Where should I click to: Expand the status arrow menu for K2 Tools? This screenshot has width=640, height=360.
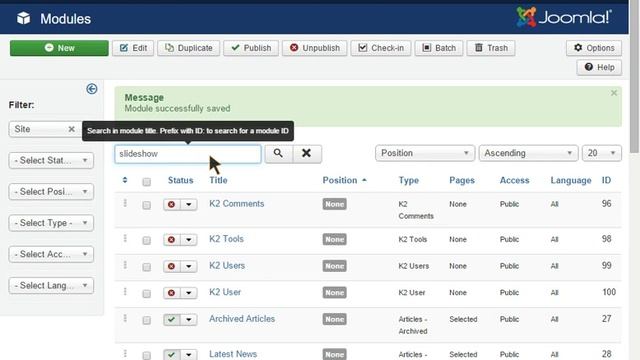tap(189, 239)
